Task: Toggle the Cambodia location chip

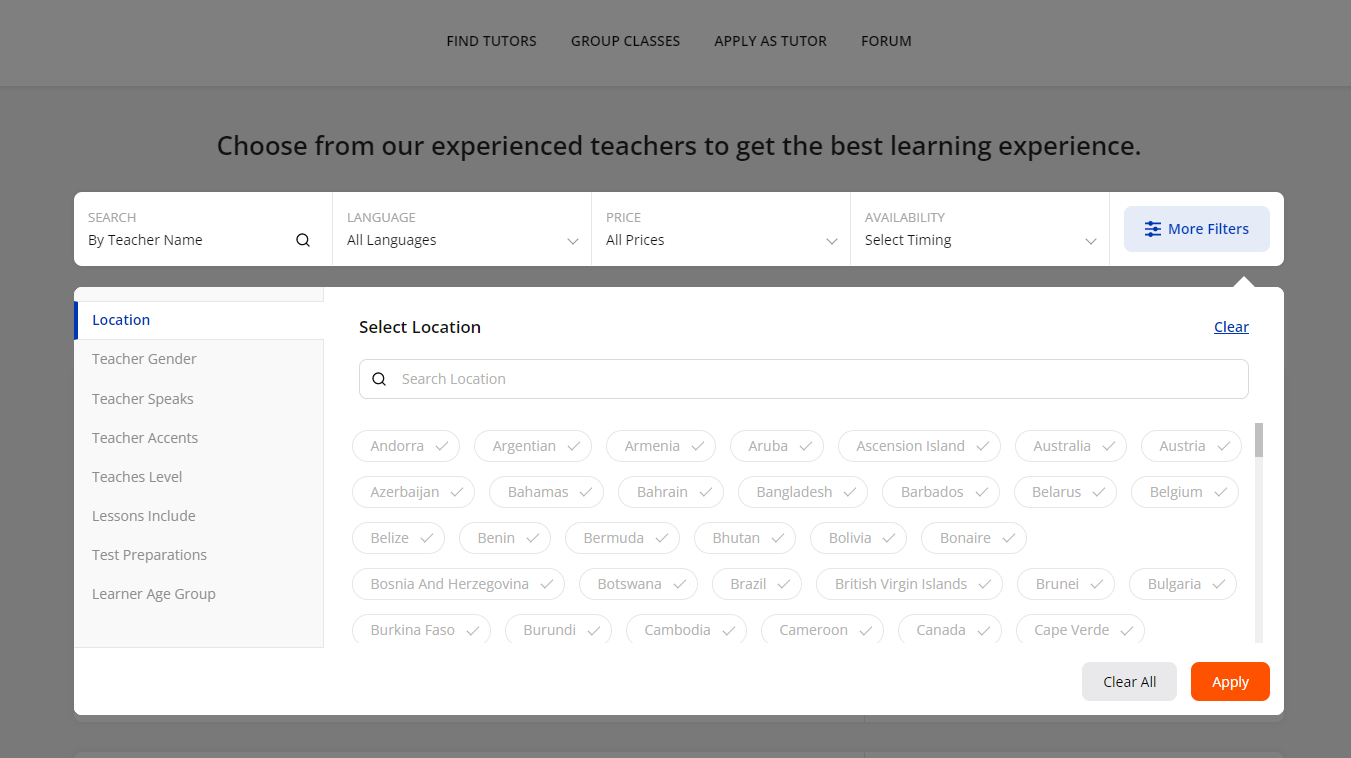Action: tap(687, 630)
